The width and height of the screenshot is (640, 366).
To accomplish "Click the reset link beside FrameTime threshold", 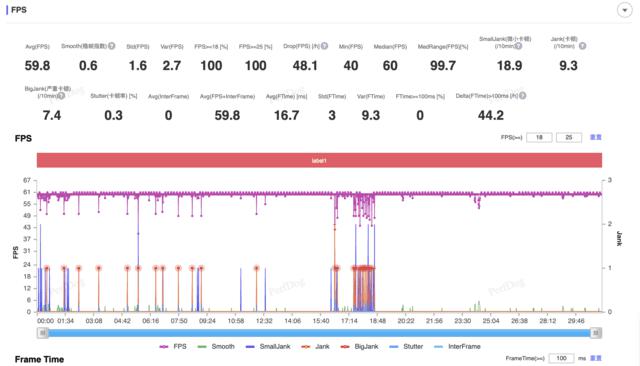I will click(x=596, y=358).
